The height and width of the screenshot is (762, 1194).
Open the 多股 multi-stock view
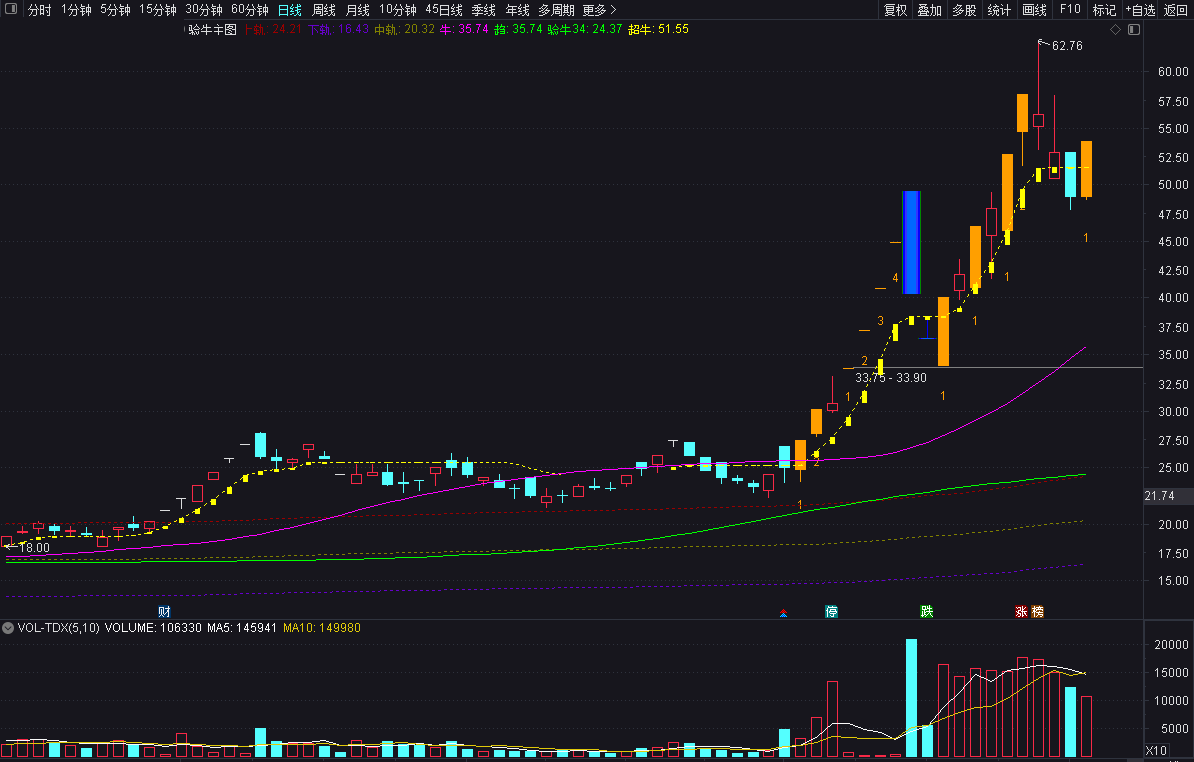click(964, 10)
